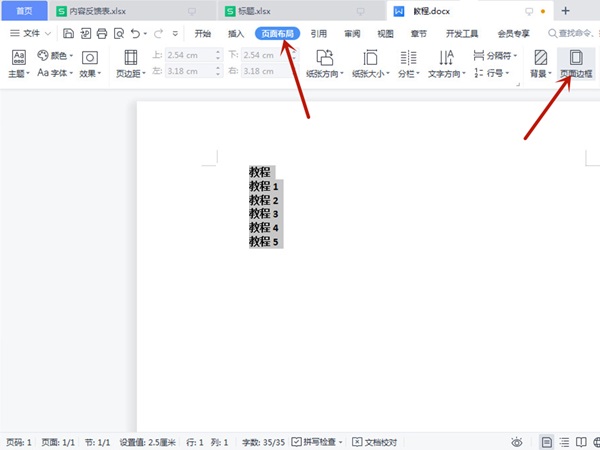Toggle eye protection mode in status bar
This screenshot has height=450, width=600.
(517, 441)
